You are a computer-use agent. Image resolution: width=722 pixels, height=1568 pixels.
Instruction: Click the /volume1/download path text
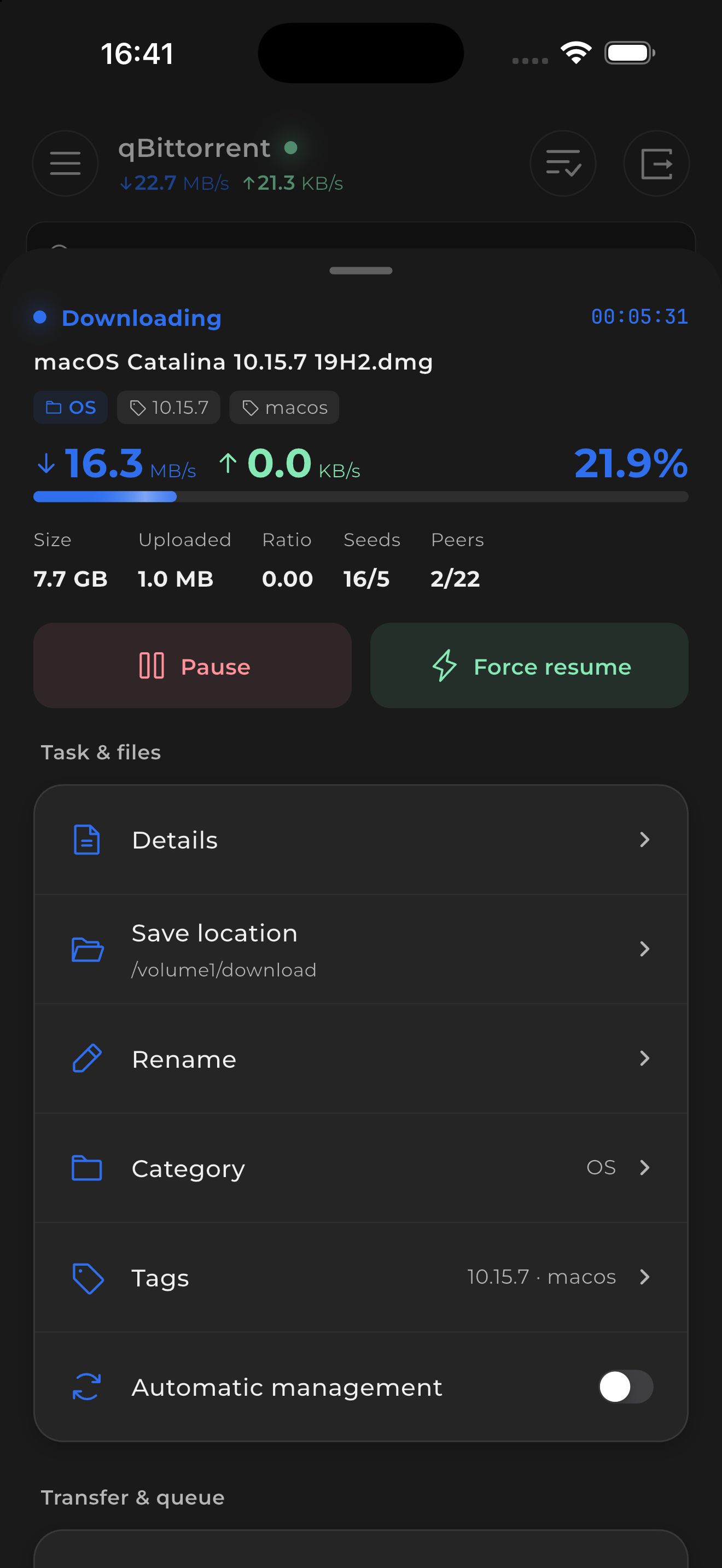click(224, 970)
